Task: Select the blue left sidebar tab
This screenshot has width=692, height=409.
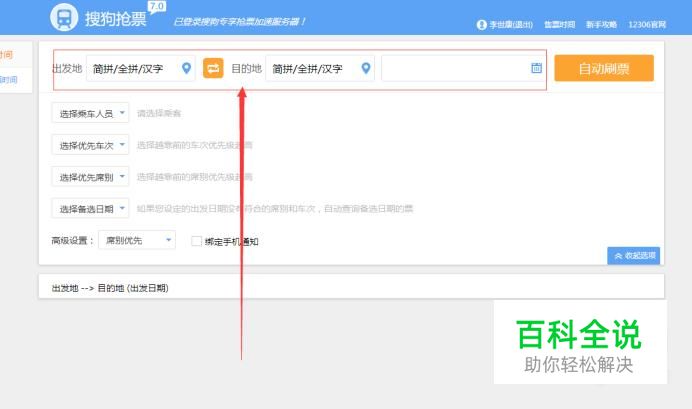Action: click(x=16, y=80)
